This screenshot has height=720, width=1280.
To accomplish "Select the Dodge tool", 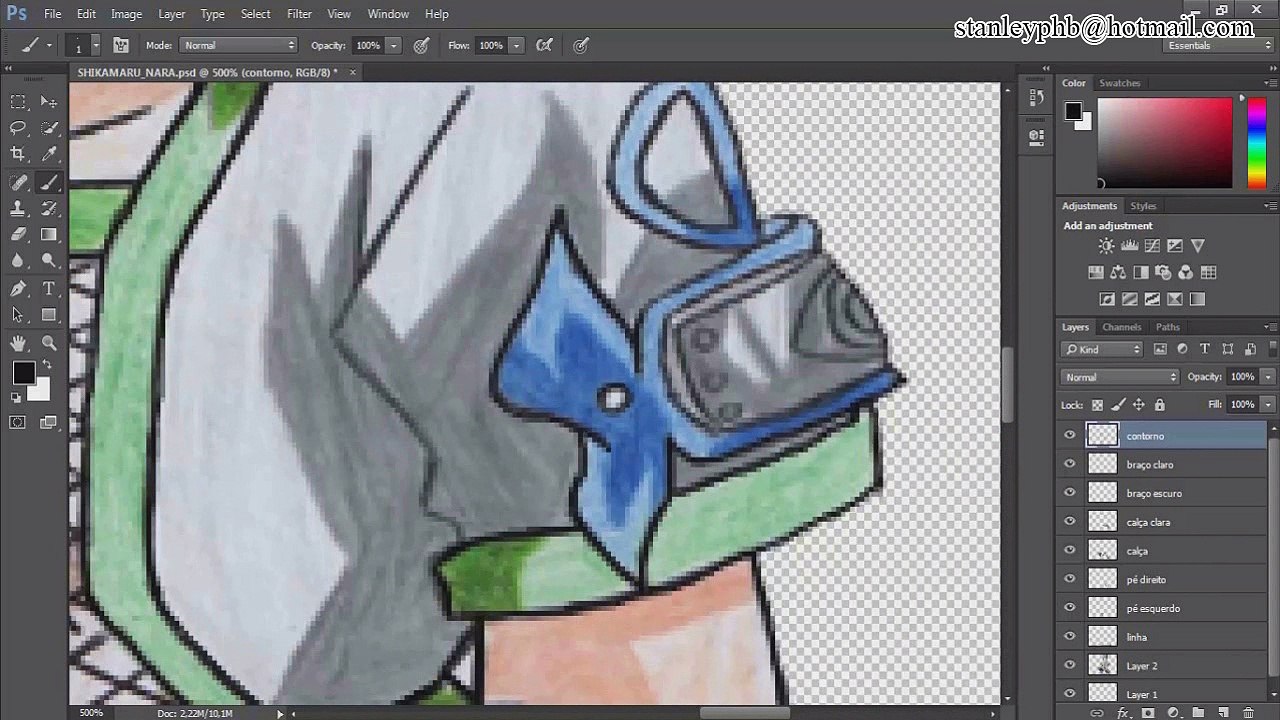I will pyautogui.click(x=49, y=260).
